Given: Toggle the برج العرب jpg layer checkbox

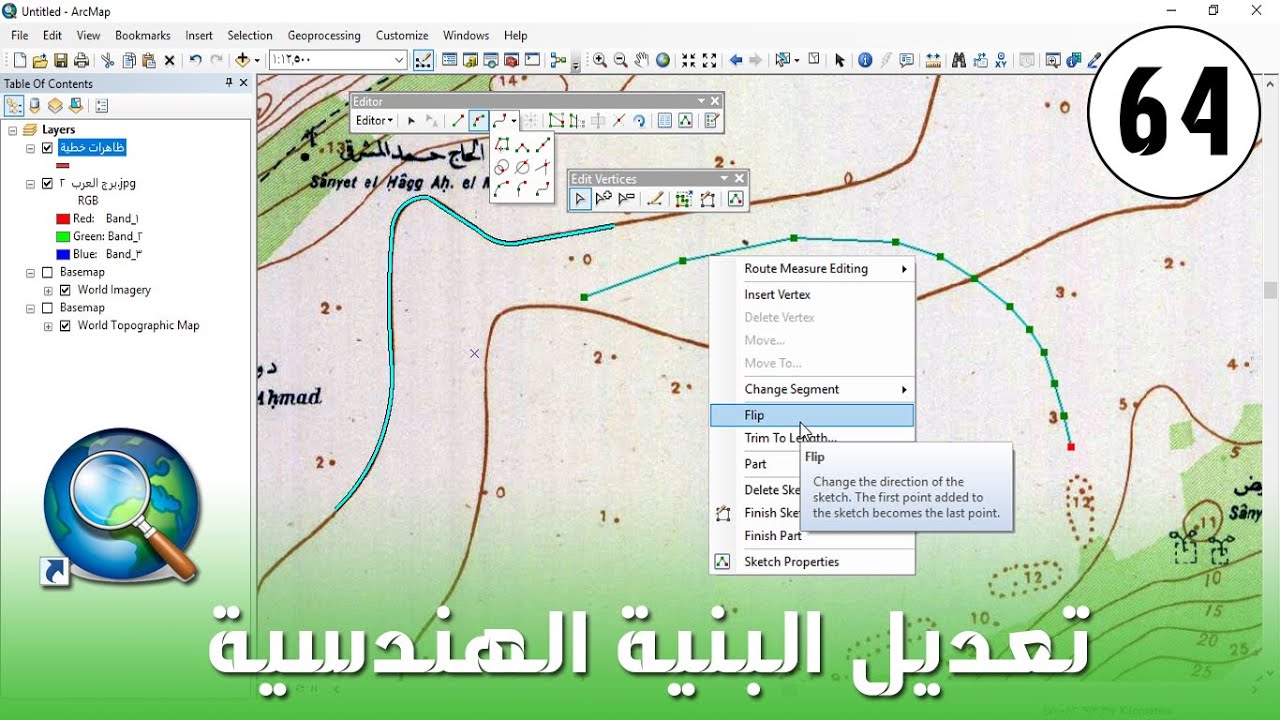Looking at the screenshot, I should click(46, 183).
